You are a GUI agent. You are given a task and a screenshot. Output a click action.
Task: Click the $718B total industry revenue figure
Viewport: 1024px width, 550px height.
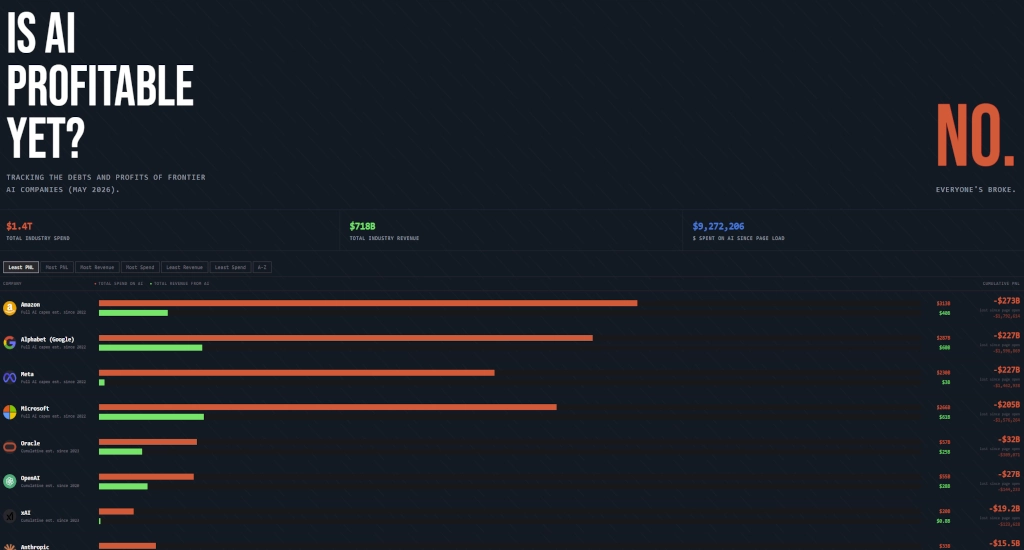click(x=362, y=226)
